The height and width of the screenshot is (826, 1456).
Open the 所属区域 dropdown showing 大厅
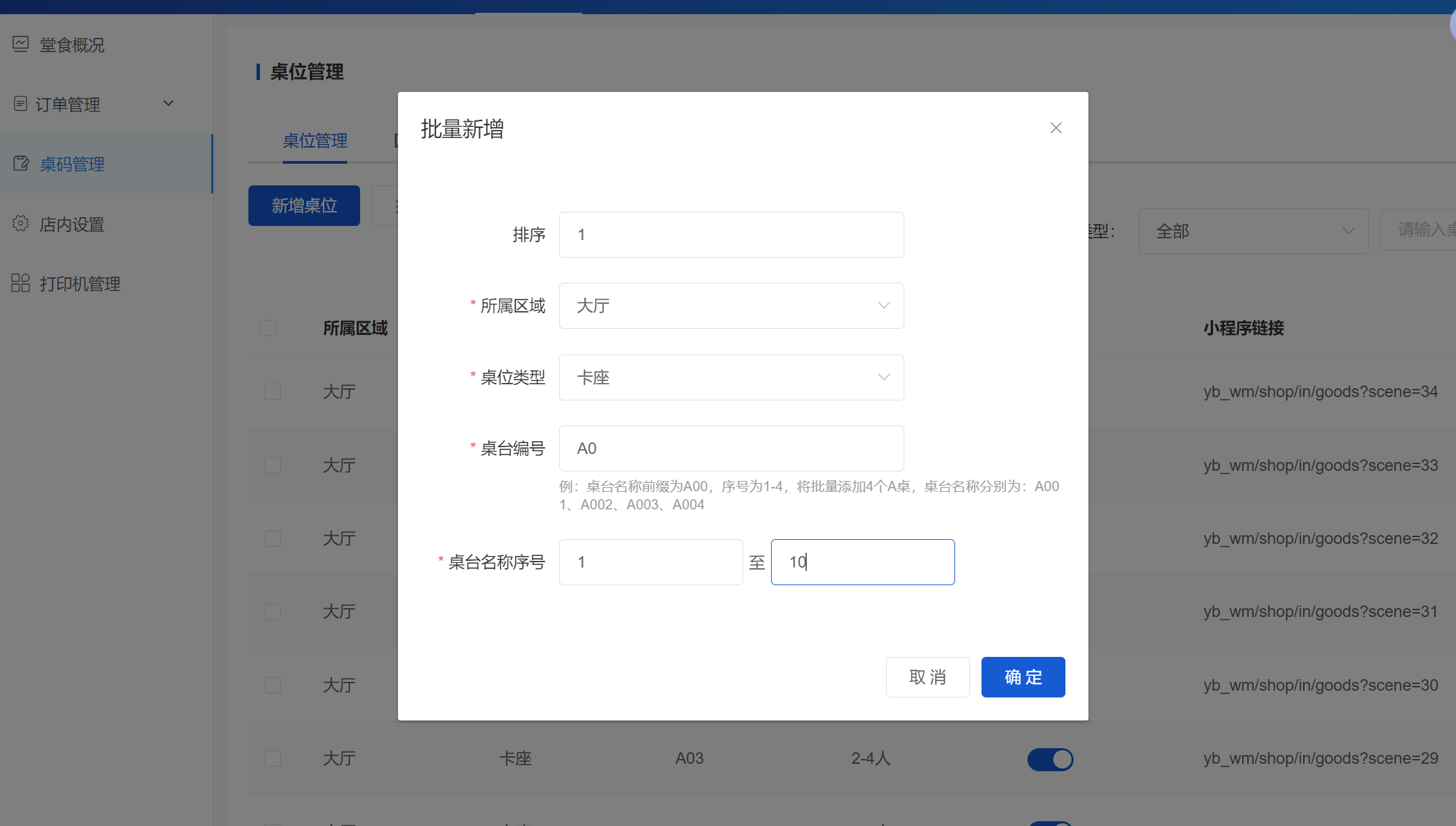[x=731, y=306]
